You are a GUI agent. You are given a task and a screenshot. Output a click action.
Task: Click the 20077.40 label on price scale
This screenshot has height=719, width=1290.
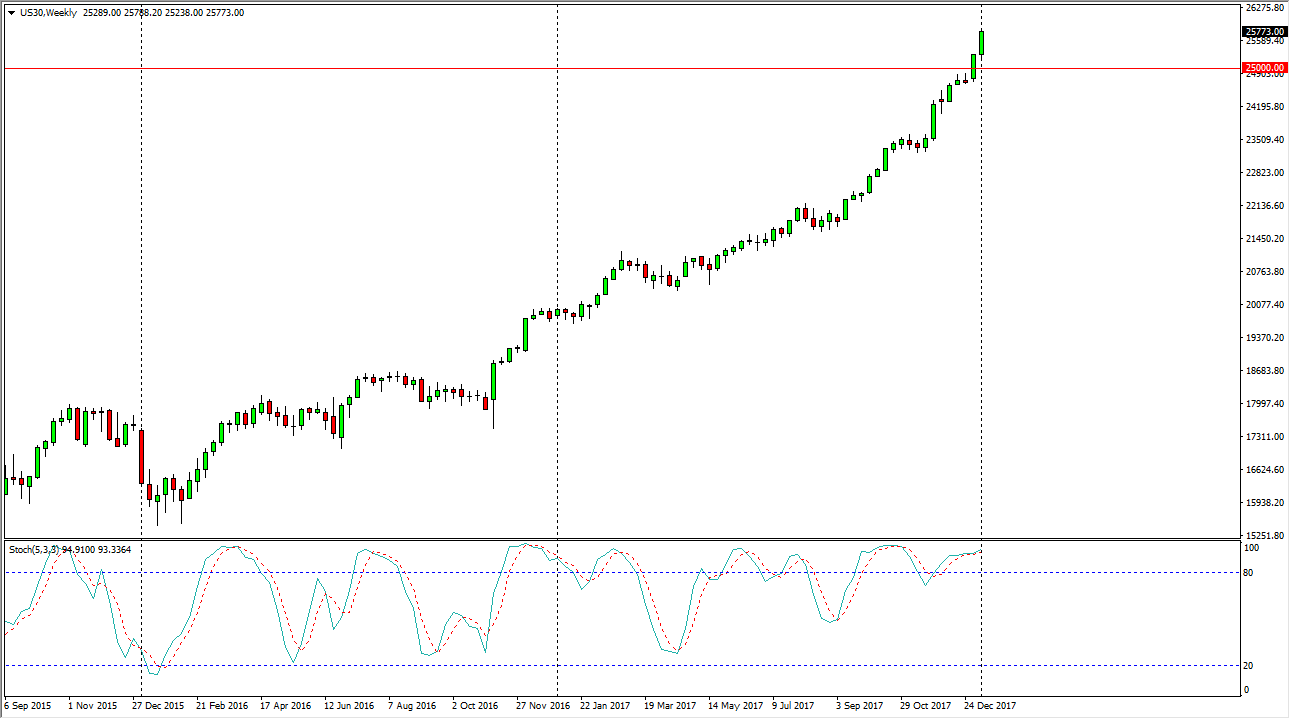[x=1264, y=305]
